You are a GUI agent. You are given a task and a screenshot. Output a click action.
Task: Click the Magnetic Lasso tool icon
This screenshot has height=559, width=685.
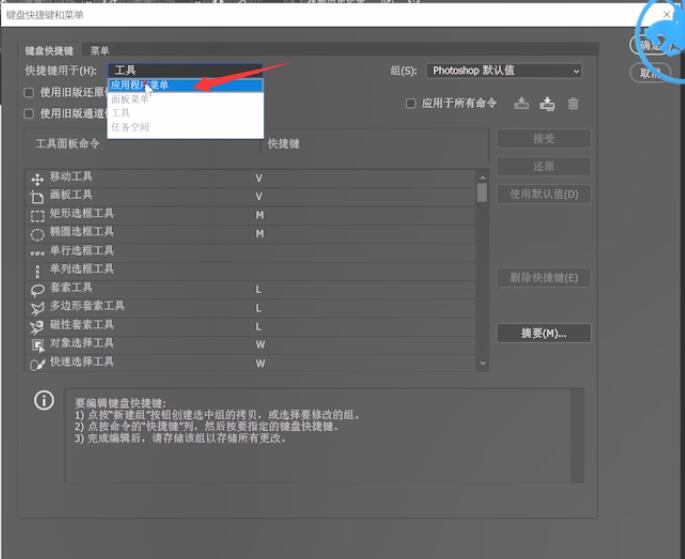tap(38, 327)
